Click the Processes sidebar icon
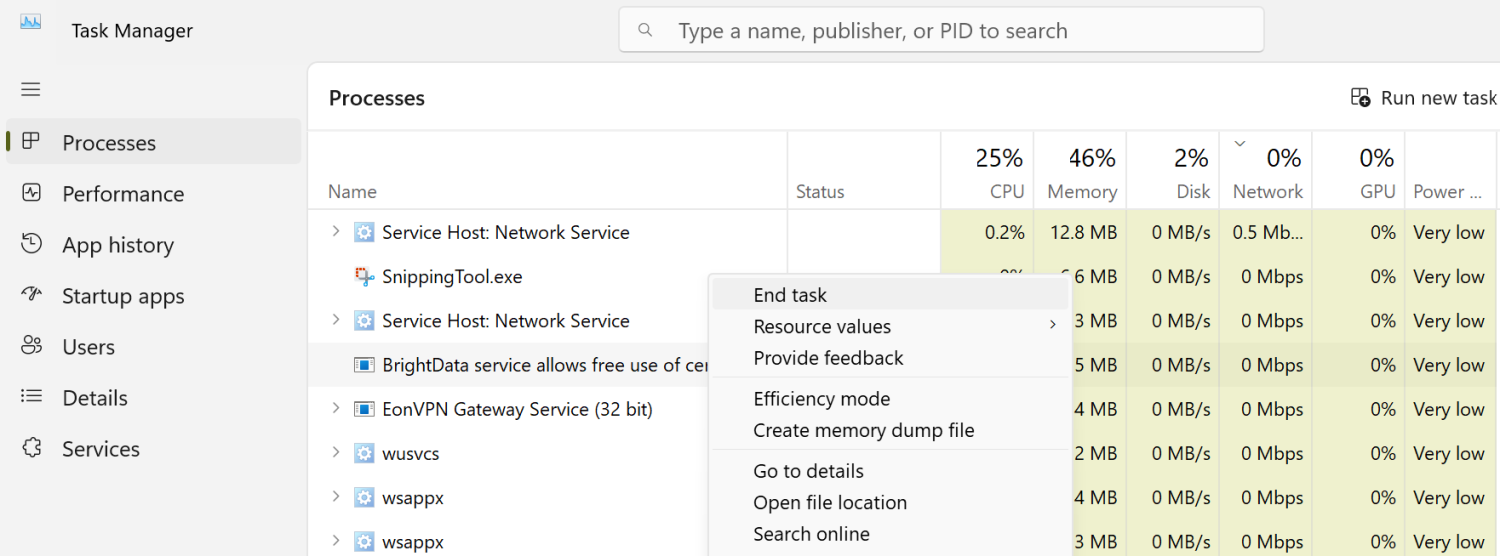This screenshot has height=556, width=1500. pyautogui.click(x=31, y=142)
